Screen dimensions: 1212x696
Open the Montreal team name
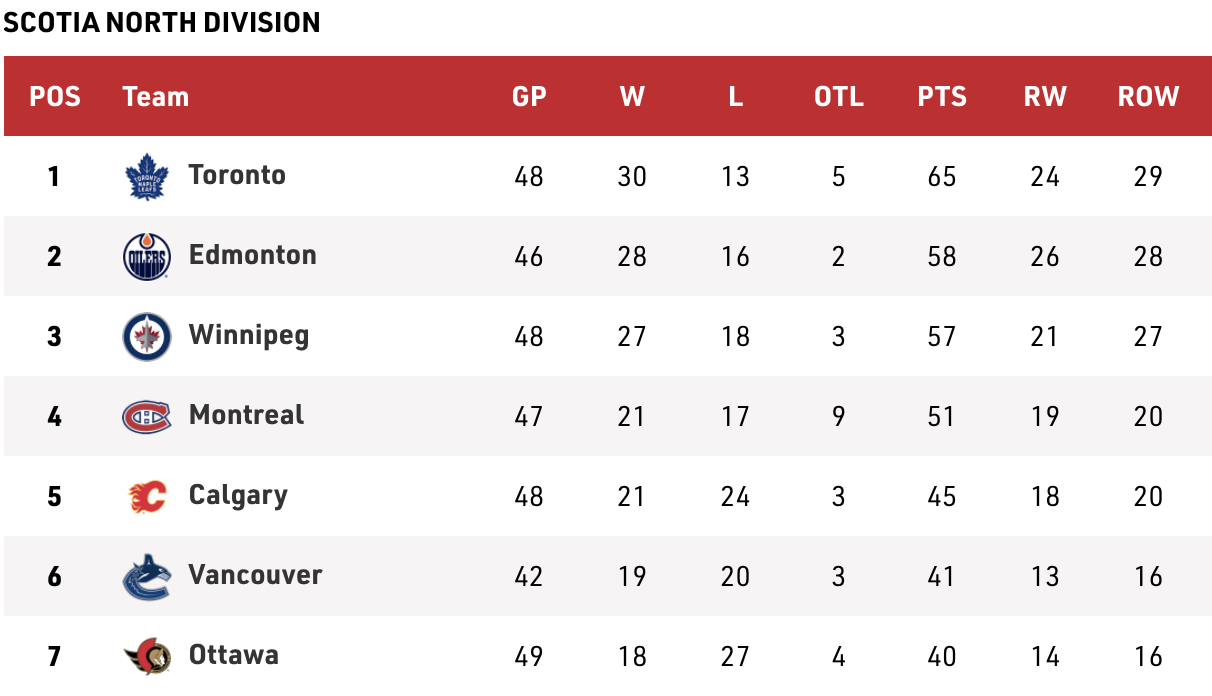(246, 415)
